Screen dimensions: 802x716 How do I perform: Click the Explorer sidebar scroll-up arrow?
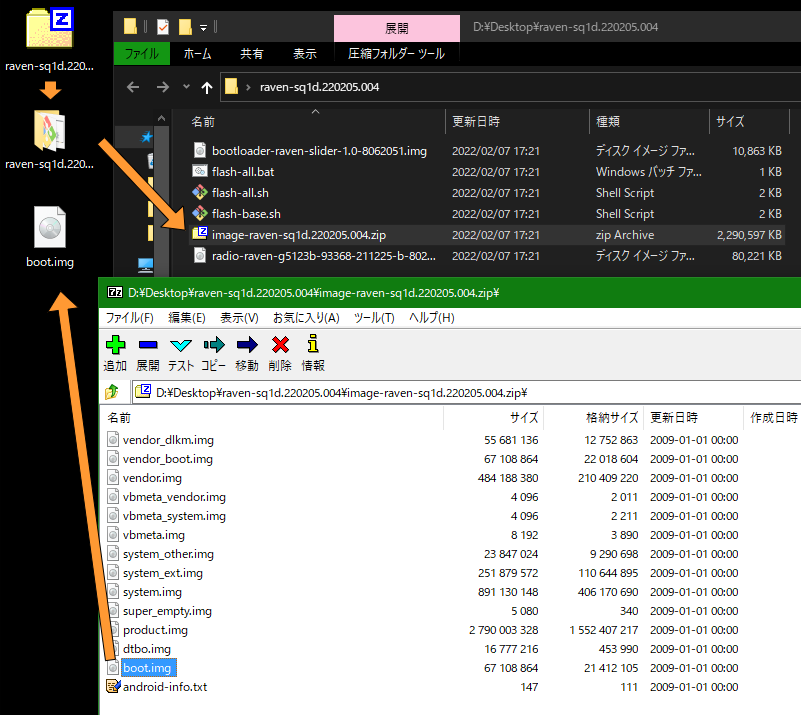coord(162,119)
